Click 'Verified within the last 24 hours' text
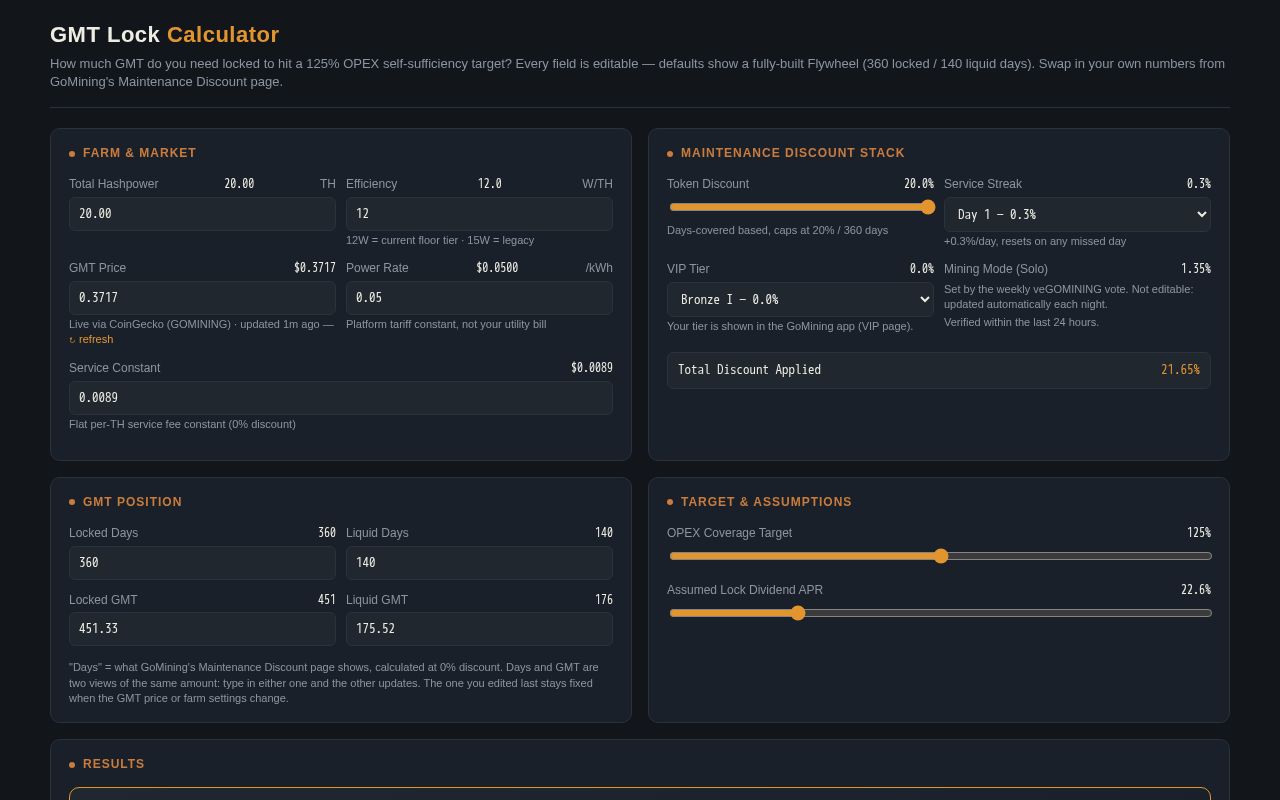This screenshot has width=1280, height=800. coord(1021,322)
